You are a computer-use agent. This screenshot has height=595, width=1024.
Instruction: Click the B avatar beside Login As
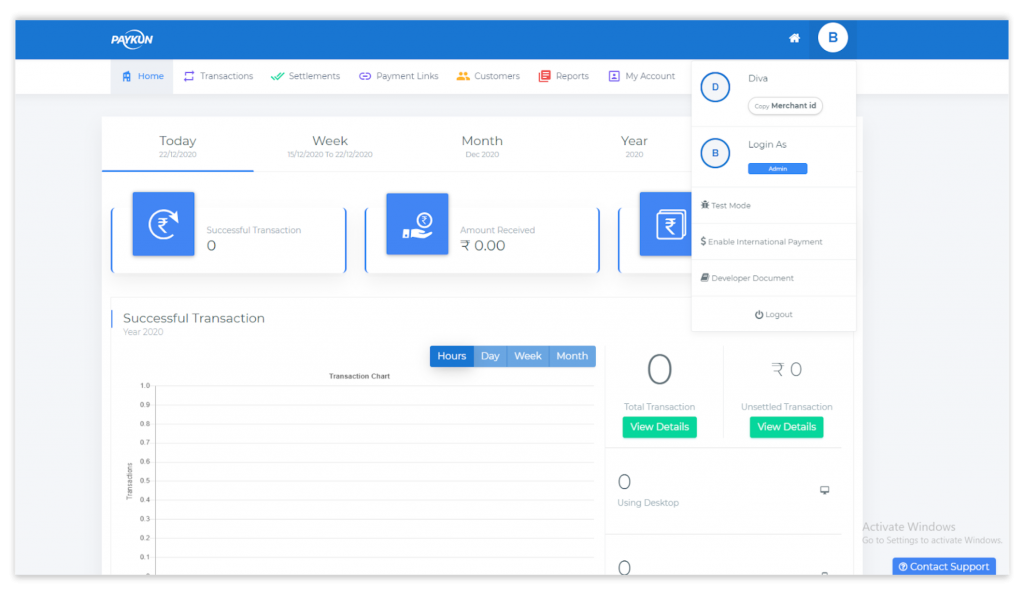(715, 153)
